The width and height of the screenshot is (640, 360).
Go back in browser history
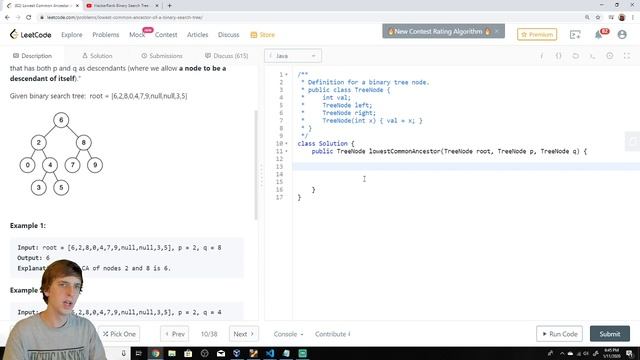[x=7, y=17]
